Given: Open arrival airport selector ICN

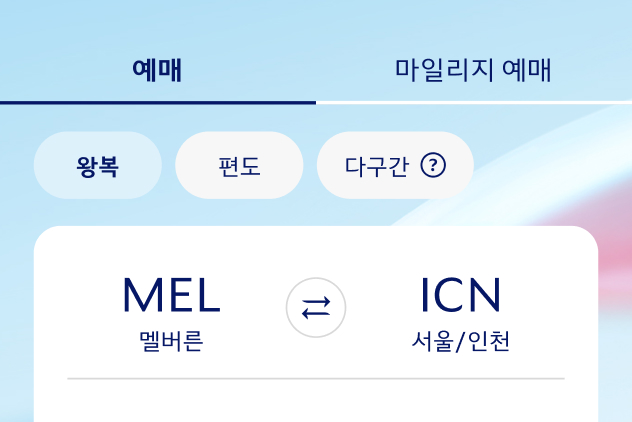Looking at the screenshot, I should [x=461, y=314].
